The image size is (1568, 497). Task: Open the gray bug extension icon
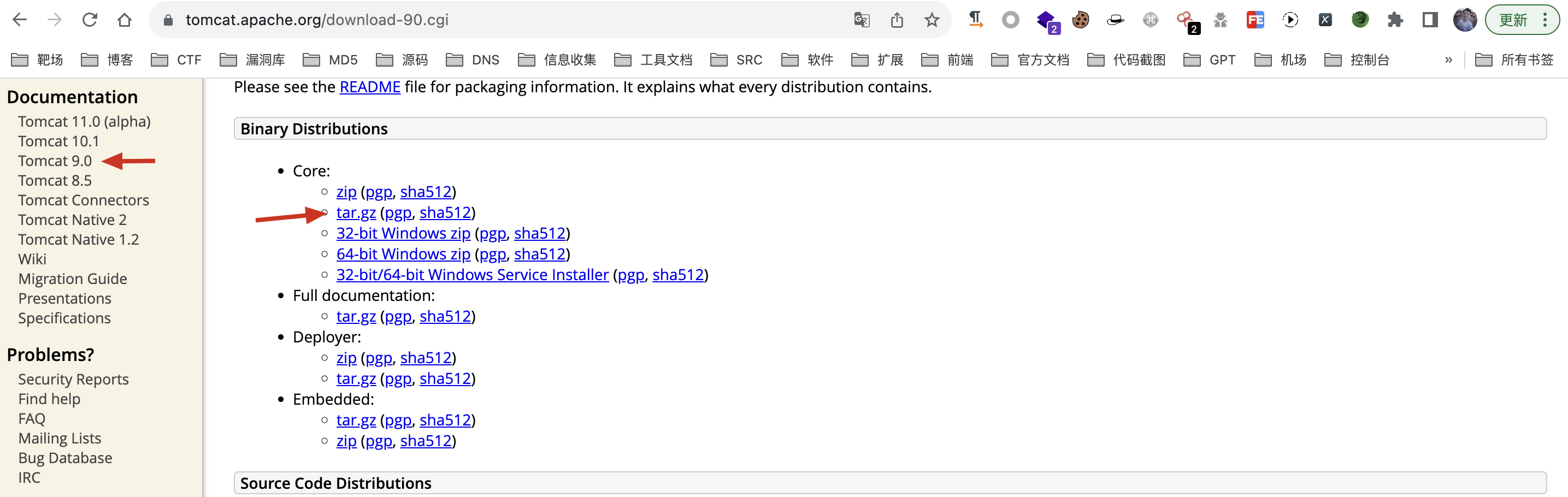point(1221,20)
